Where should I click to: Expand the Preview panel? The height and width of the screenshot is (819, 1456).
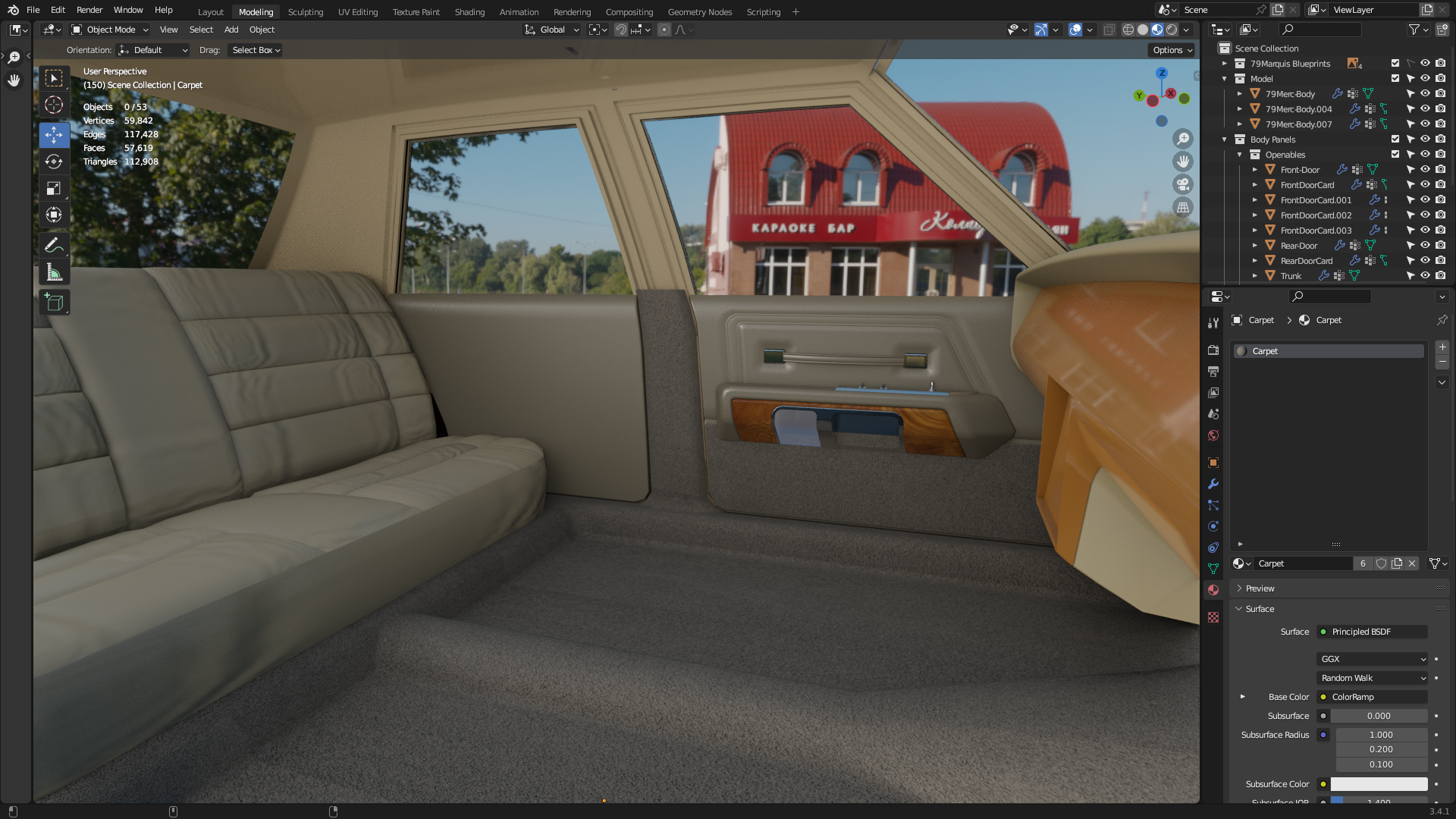(1260, 588)
